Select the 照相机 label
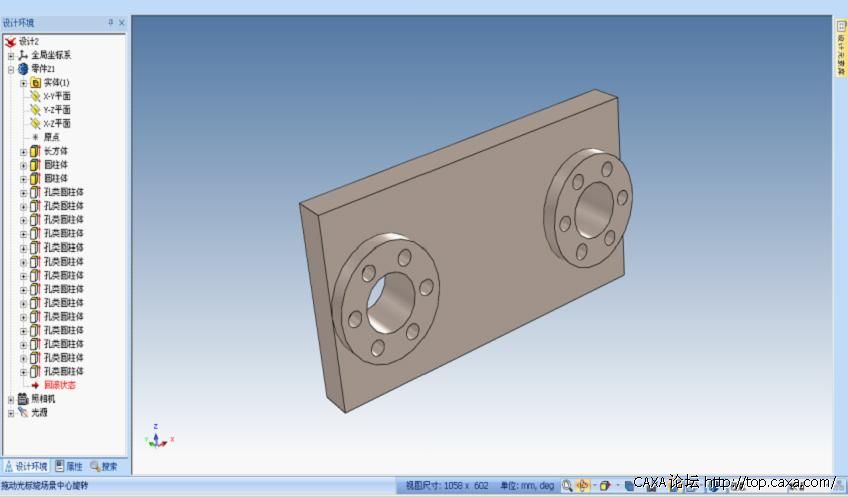 point(43,399)
